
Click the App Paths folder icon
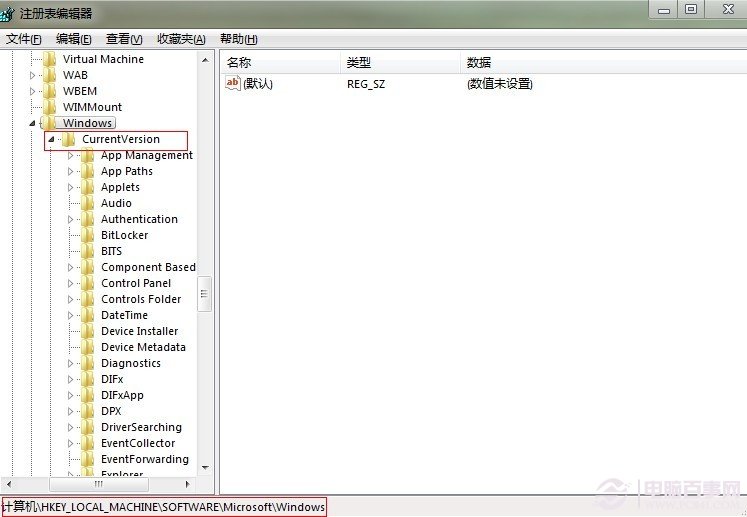click(x=88, y=171)
